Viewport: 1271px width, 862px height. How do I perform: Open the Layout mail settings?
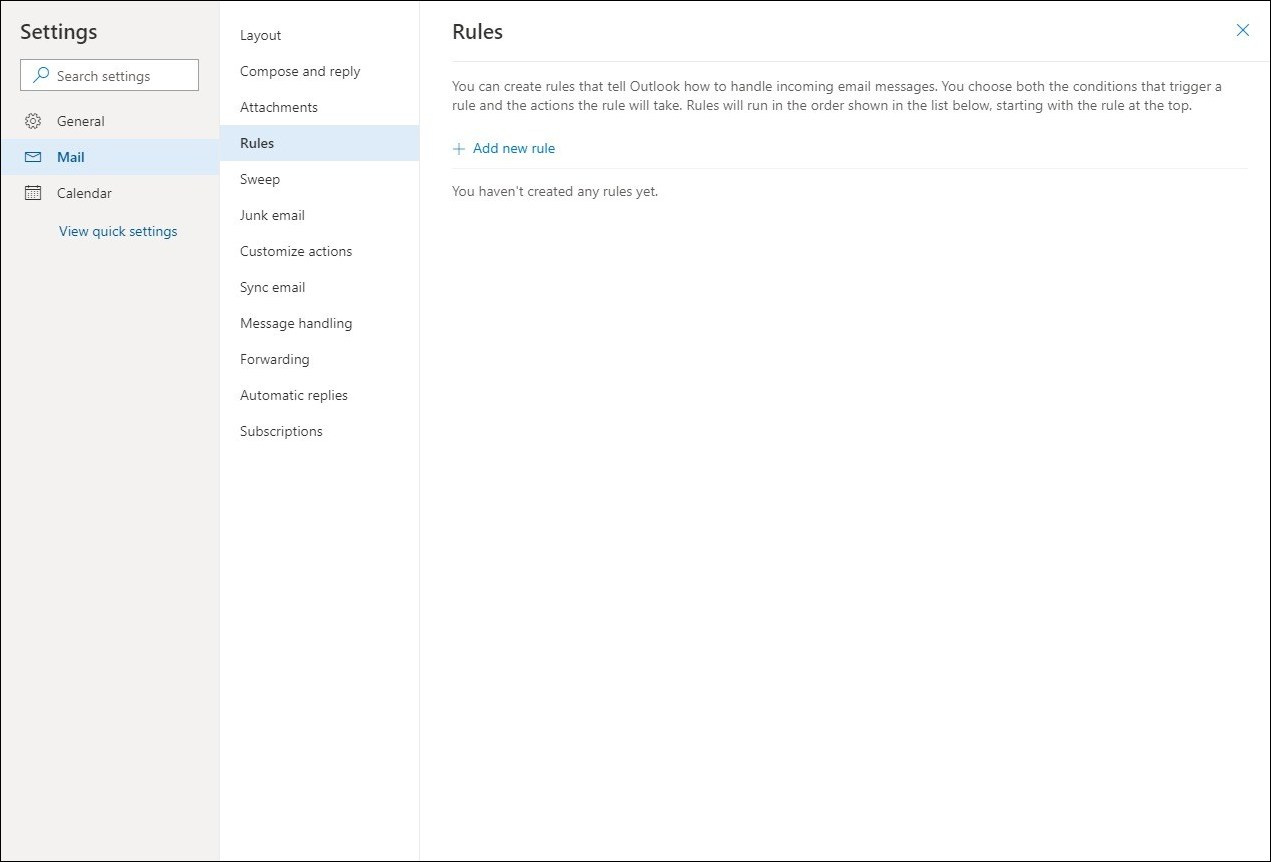[x=320, y=35]
